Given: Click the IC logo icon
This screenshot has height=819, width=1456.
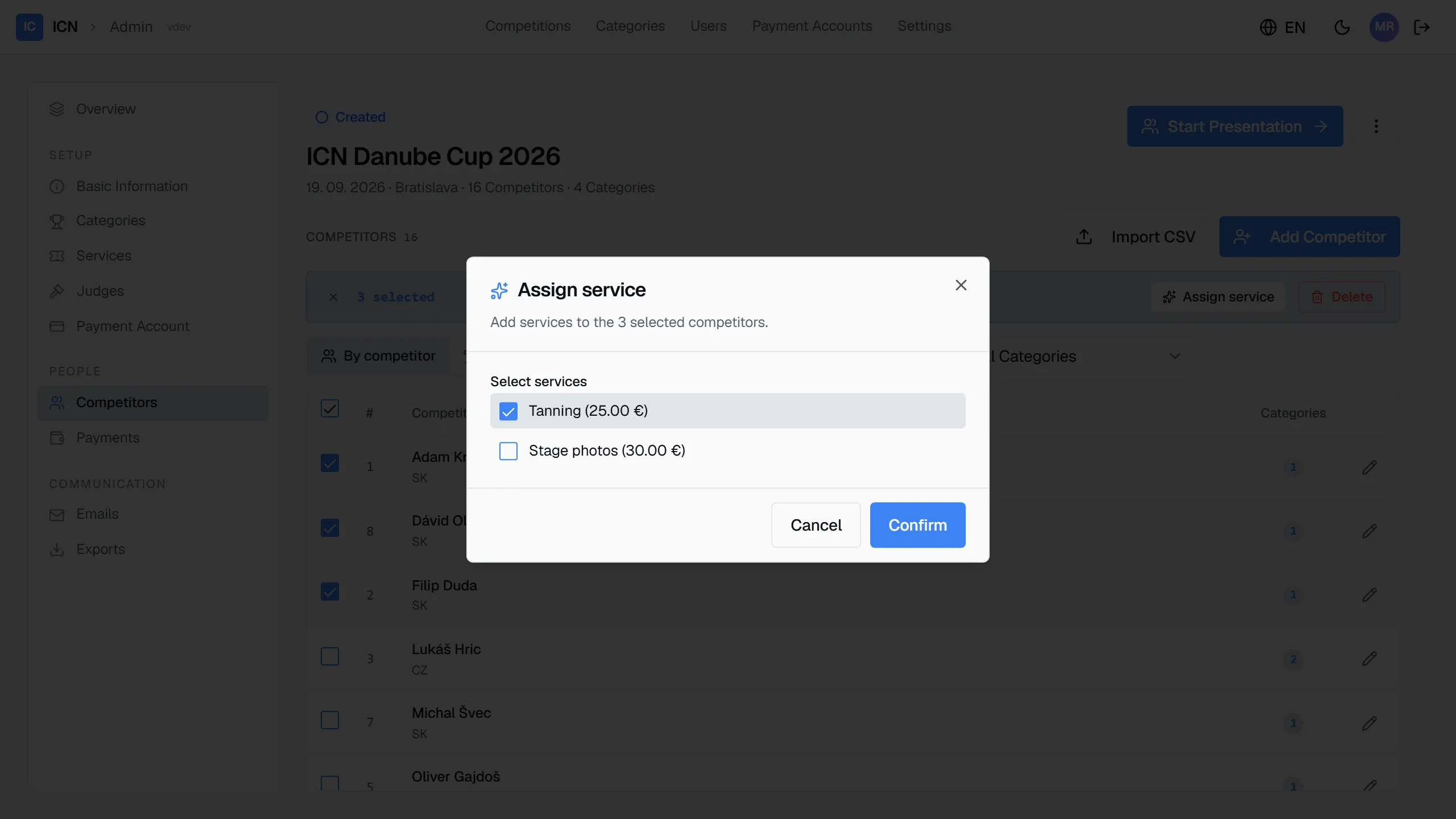Looking at the screenshot, I should (x=30, y=27).
